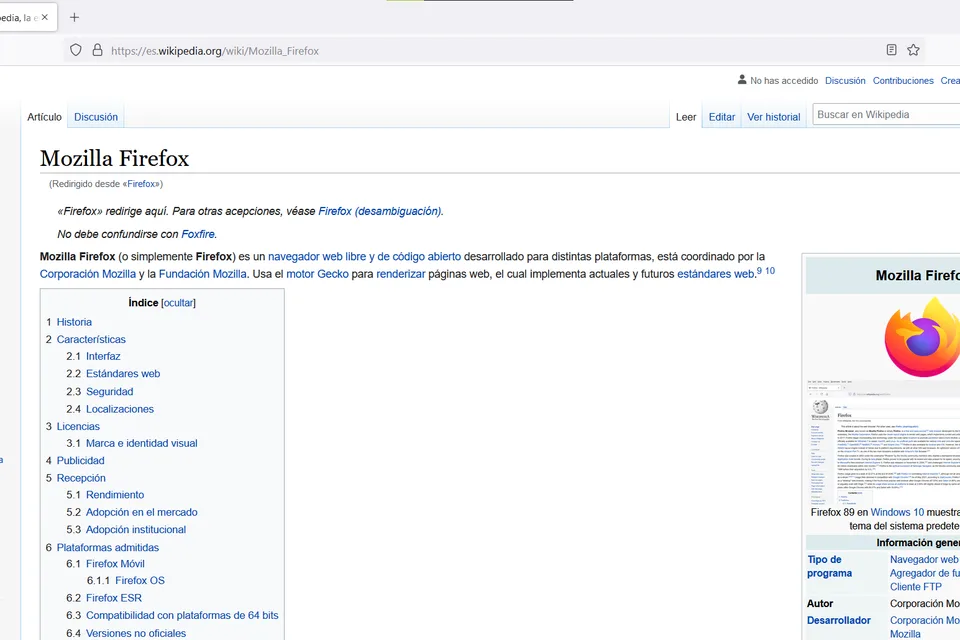Screen dimensions: 960x640
Task: Open libre y de código abierto link
Action: (x=403, y=257)
